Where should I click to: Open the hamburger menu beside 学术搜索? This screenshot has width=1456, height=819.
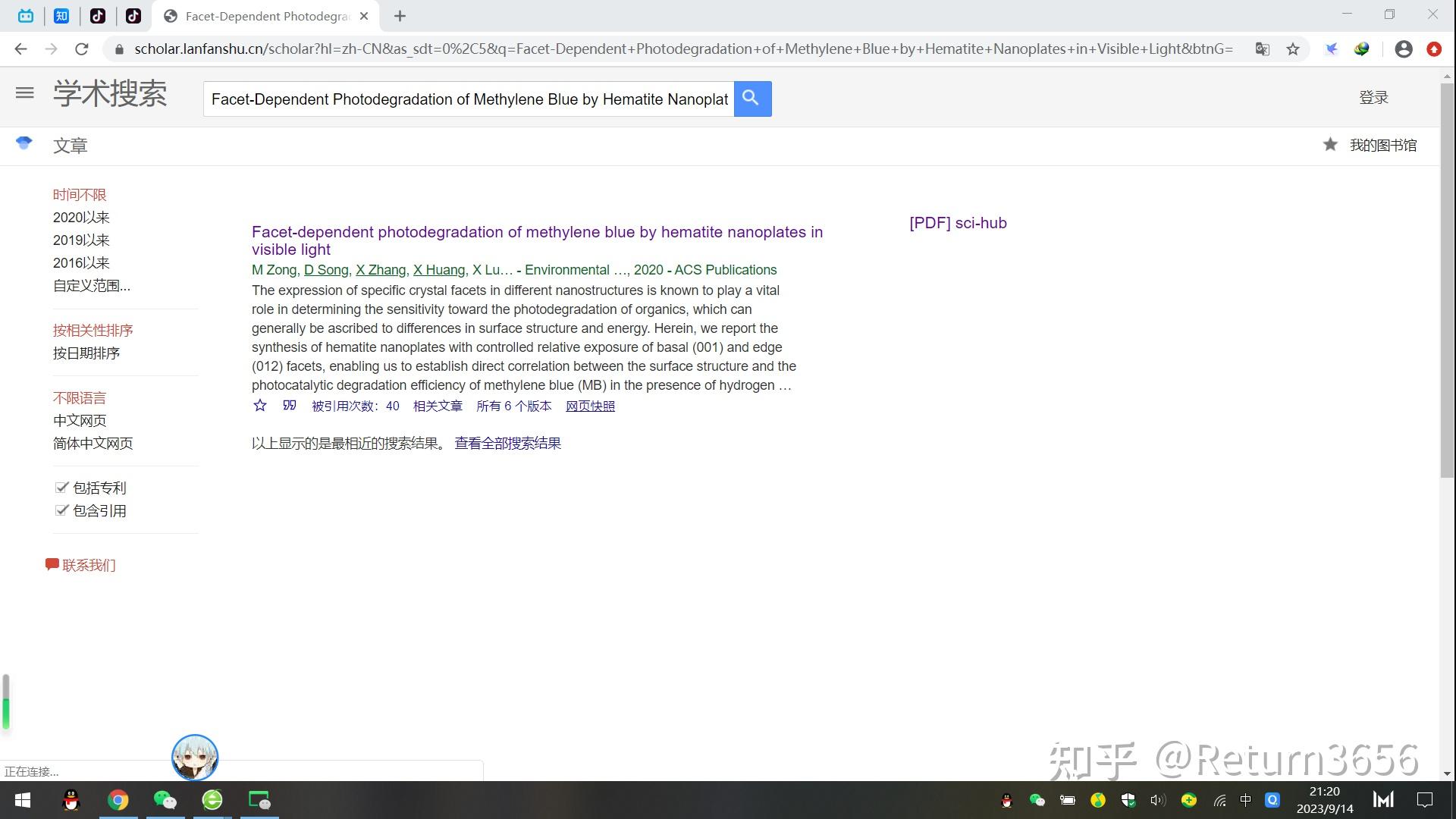click(x=25, y=93)
